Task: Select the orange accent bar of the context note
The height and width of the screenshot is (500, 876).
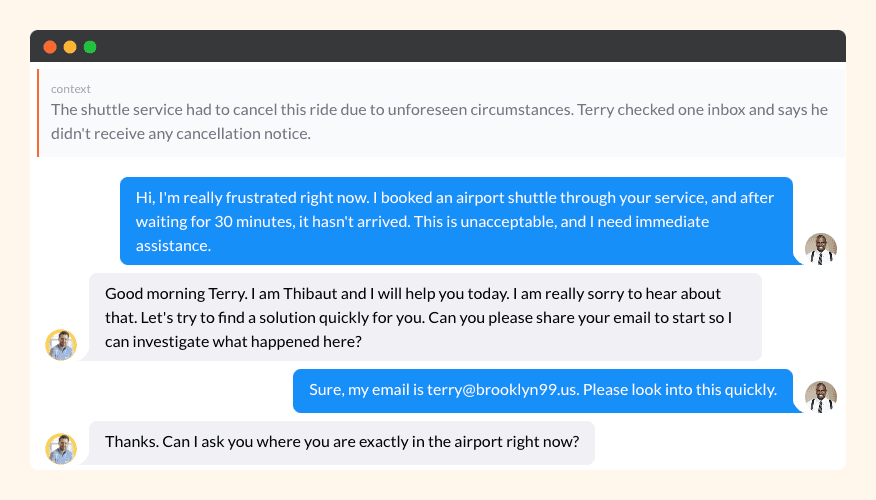Action: coord(38,113)
